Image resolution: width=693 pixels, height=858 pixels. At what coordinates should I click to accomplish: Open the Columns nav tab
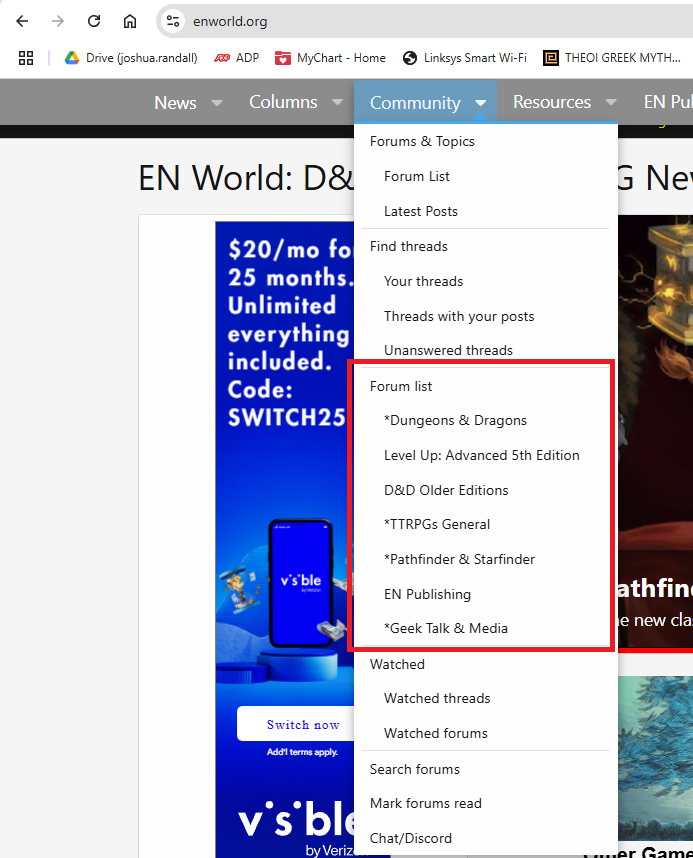tap(283, 102)
